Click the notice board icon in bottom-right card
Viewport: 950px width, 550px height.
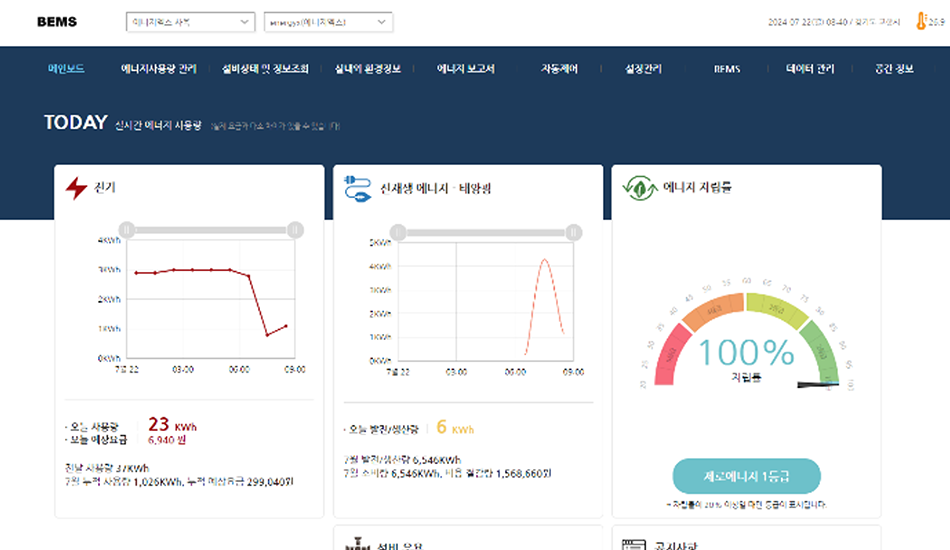(634, 545)
